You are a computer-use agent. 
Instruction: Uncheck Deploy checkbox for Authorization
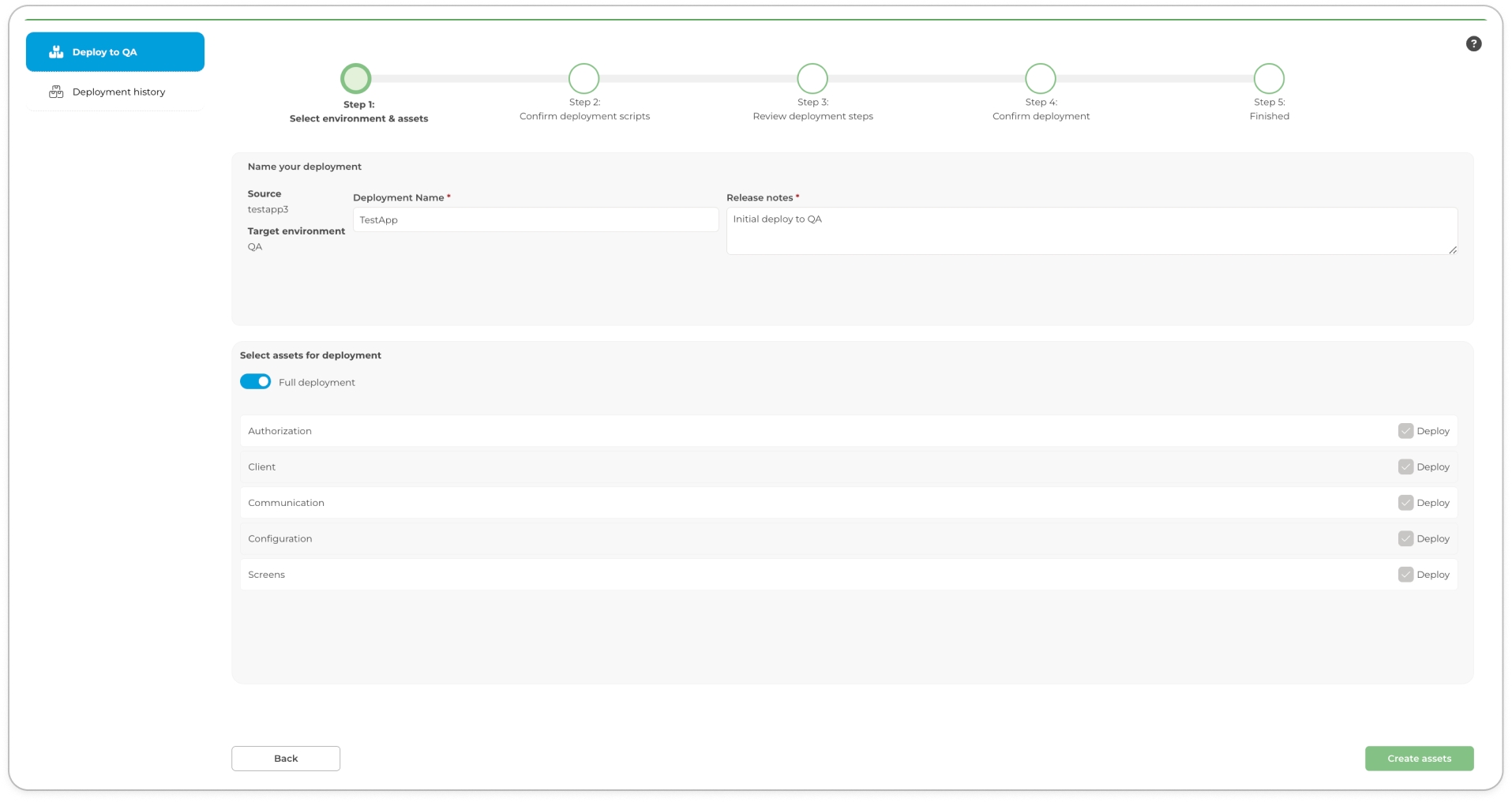1405,431
